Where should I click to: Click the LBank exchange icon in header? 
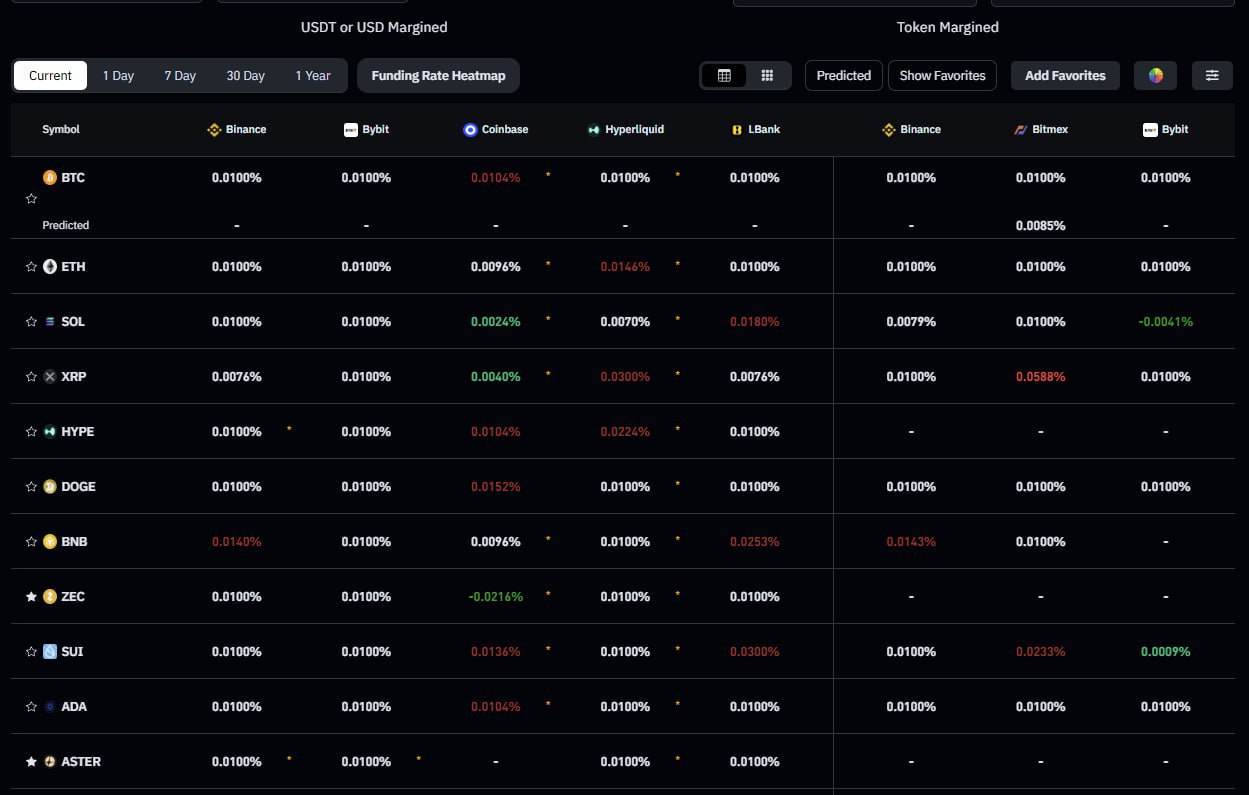(736, 129)
